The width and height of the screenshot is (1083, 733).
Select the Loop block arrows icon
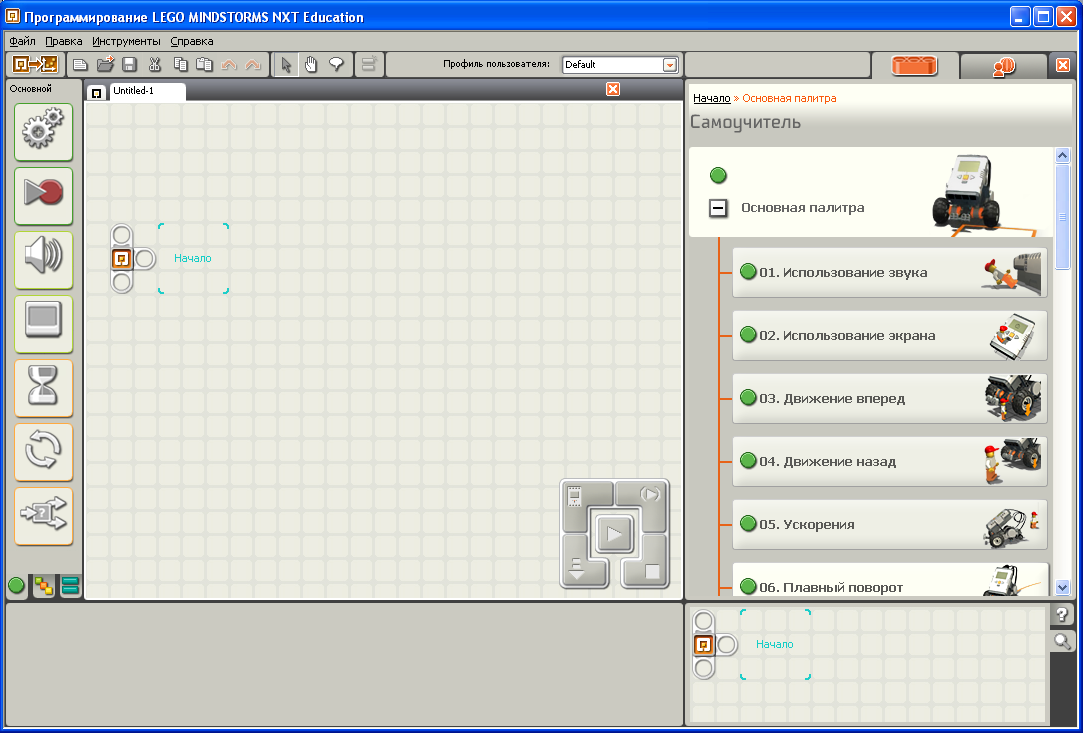[44, 452]
